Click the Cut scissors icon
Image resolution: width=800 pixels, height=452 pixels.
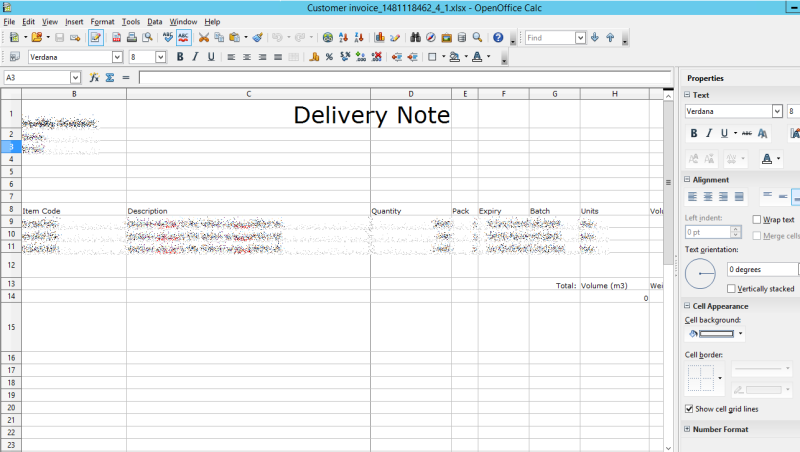click(203, 38)
